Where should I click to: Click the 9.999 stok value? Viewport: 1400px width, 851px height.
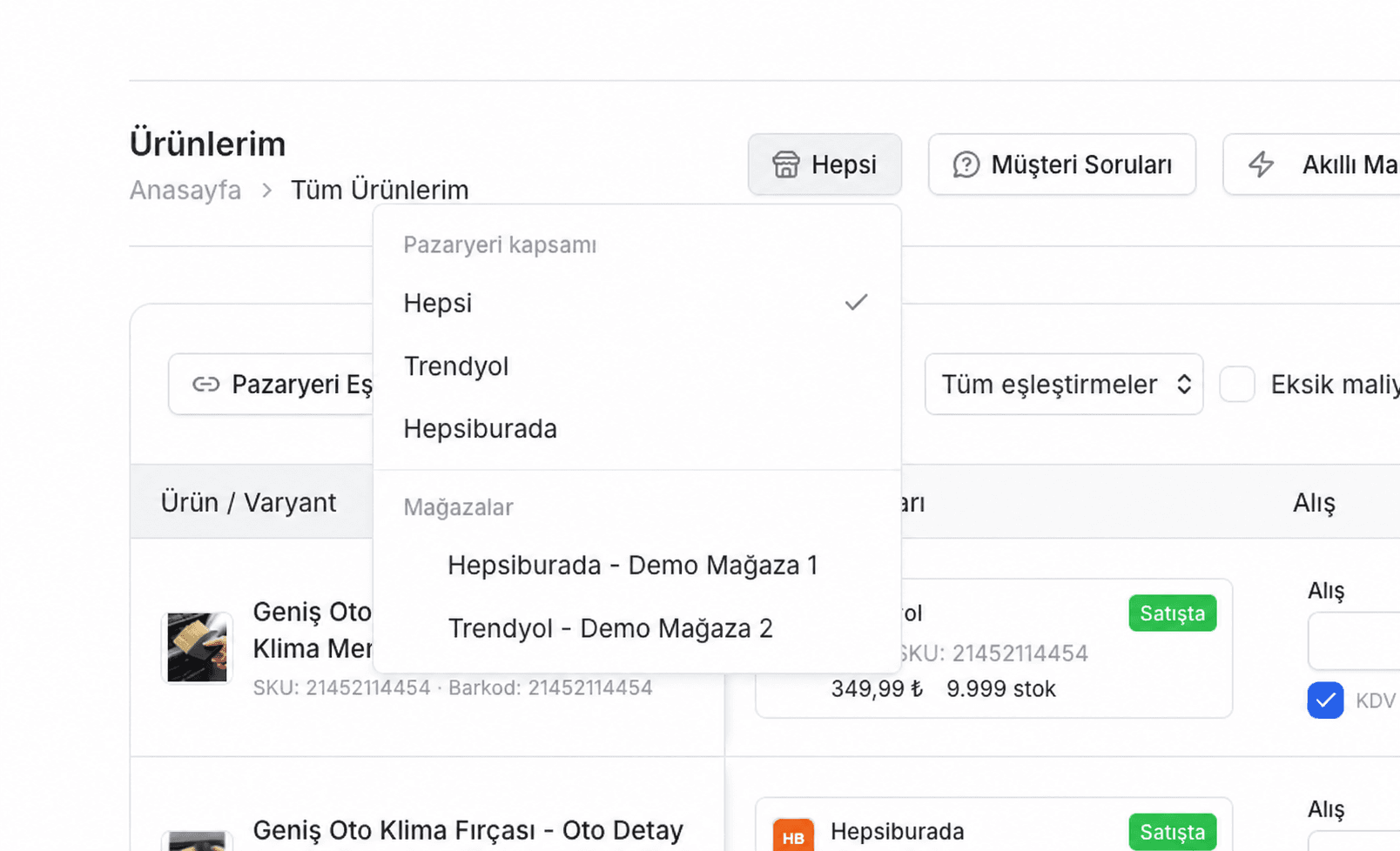1001,689
